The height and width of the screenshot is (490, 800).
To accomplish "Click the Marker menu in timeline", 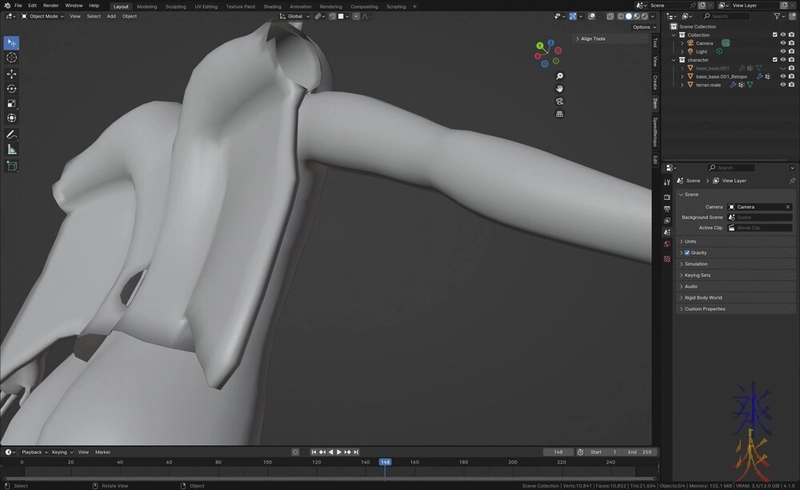I will [x=103, y=452].
